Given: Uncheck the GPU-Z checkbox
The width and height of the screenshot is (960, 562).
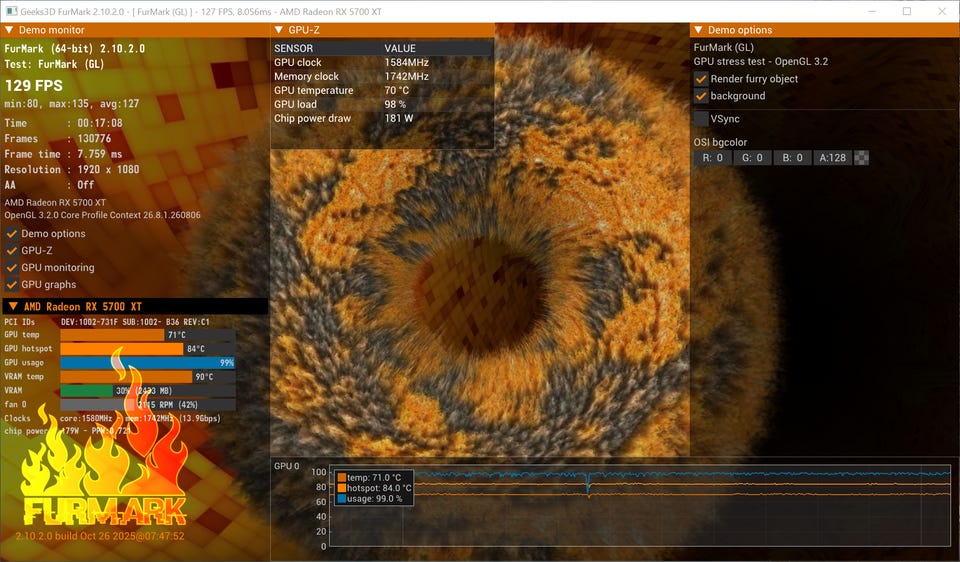Looking at the screenshot, I should pyautogui.click(x=12, y=250).
